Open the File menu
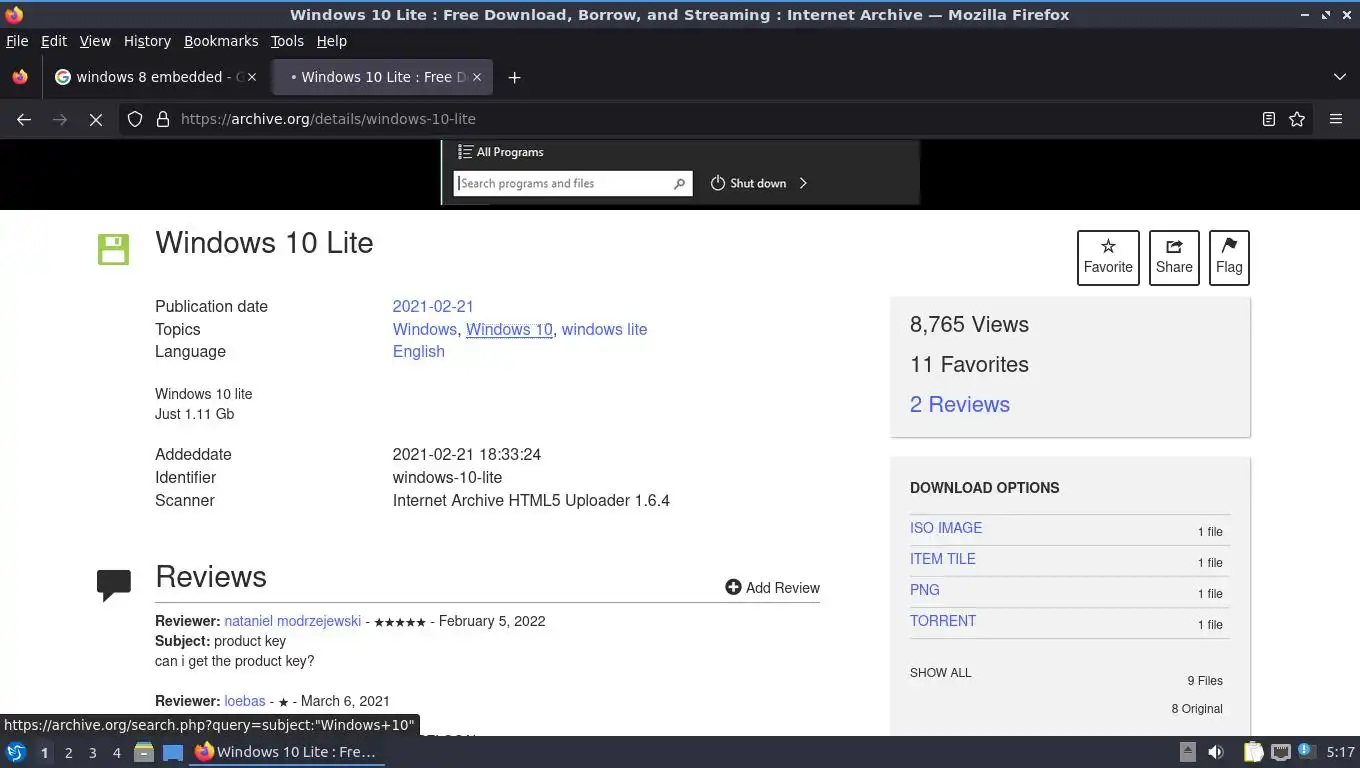The image size is (1360, 768). point(17,41)
